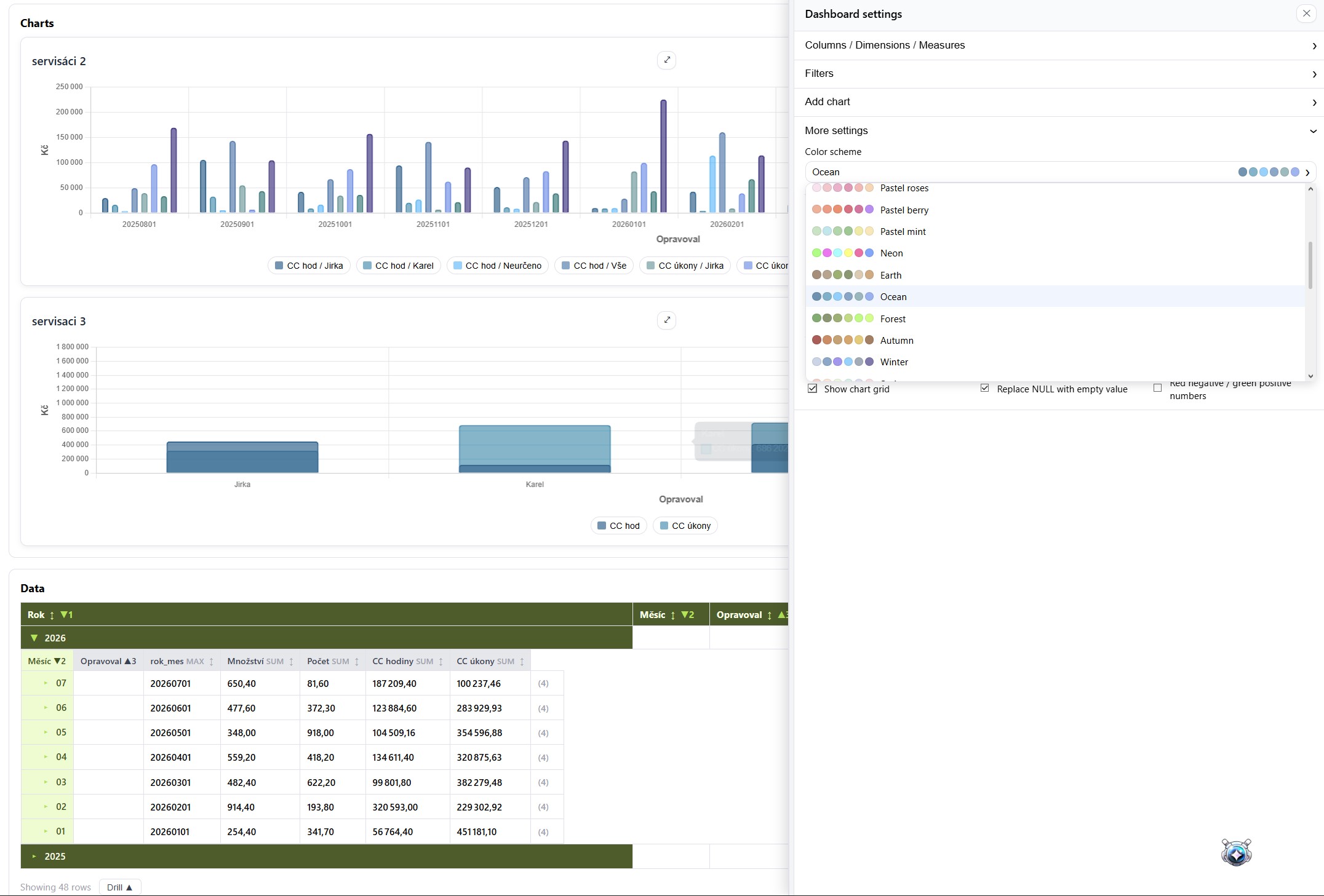Select the Winter color scheme
This screenshot has width=1324, height=896.
(1055, 362)
